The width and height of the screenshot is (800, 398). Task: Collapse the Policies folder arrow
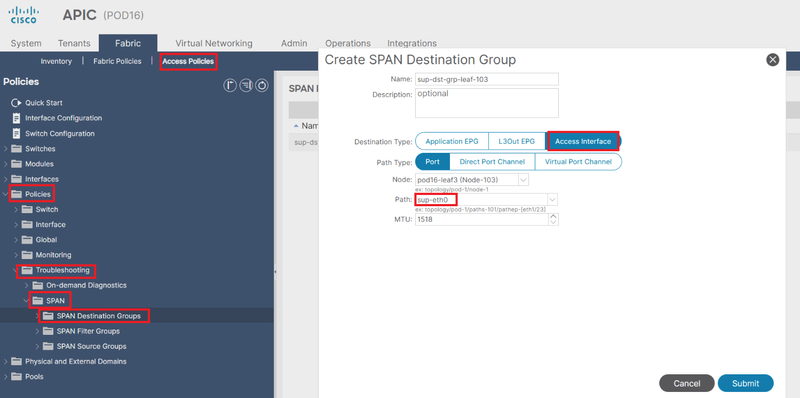coord(6,194)
